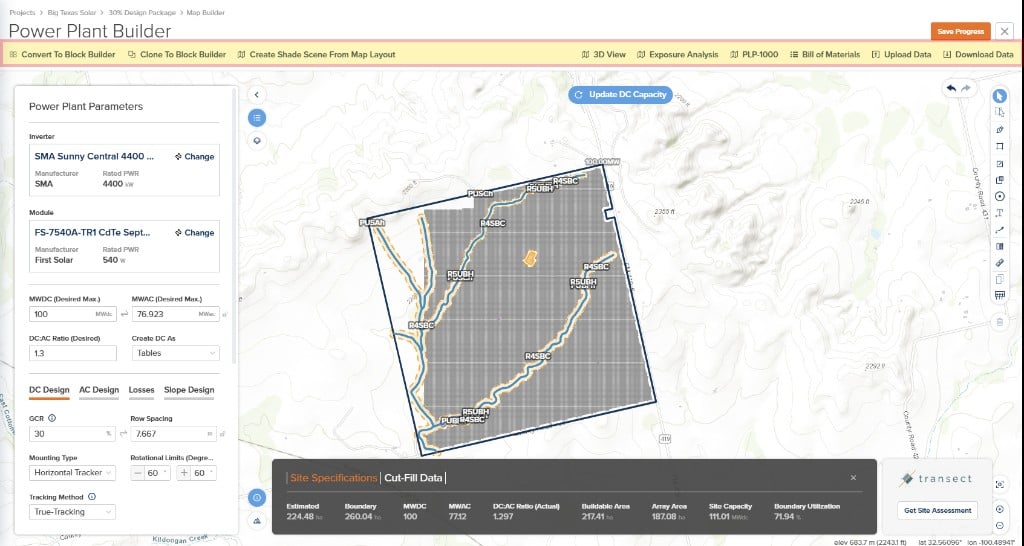The image size is (1024, 546).
Task: Open the map layers round button
Action: 257,140
